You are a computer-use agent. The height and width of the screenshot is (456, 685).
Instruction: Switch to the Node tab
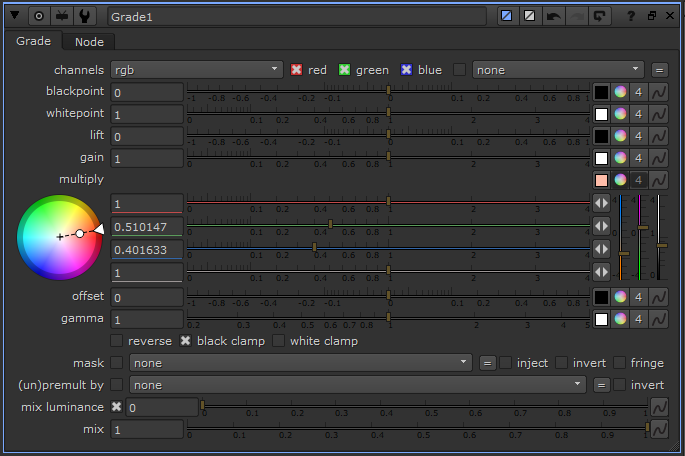[x=89, y=41]
